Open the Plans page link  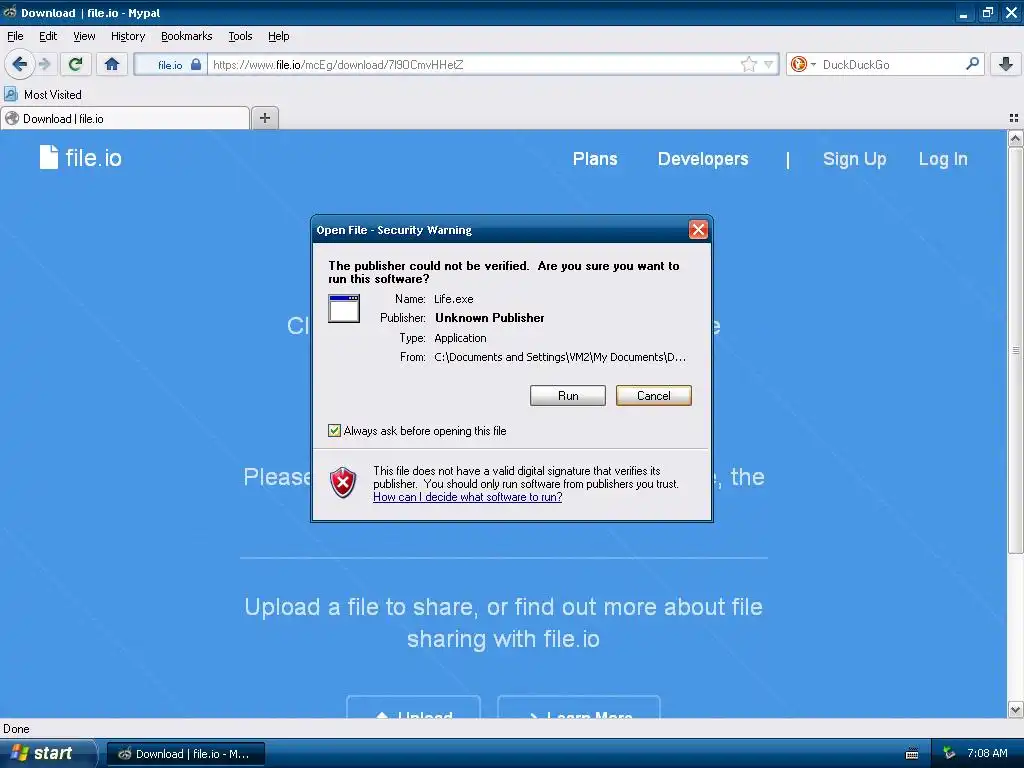pyautogui.click(x=595, y=159)
